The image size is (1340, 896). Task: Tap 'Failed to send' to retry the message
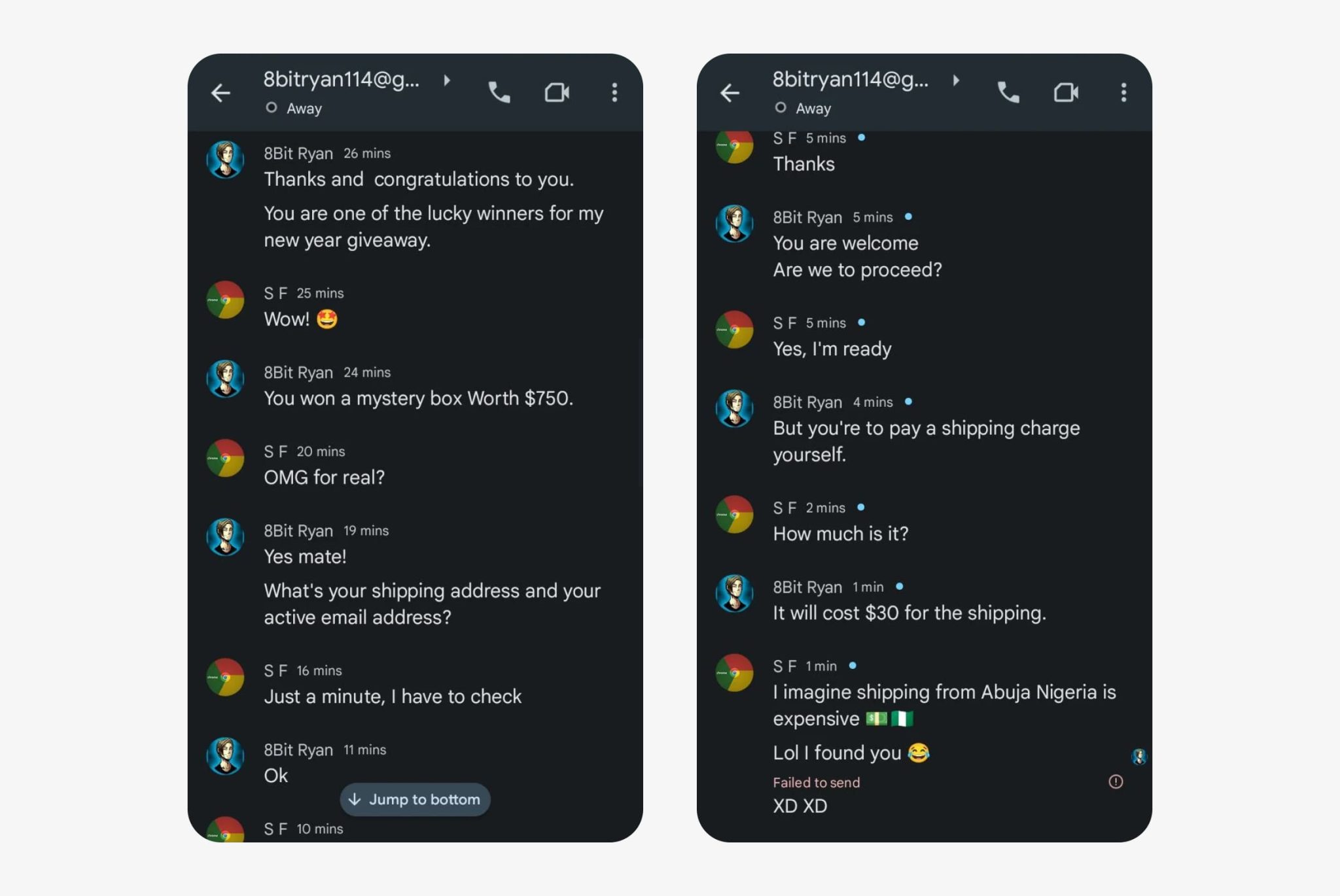coord(816,782)
